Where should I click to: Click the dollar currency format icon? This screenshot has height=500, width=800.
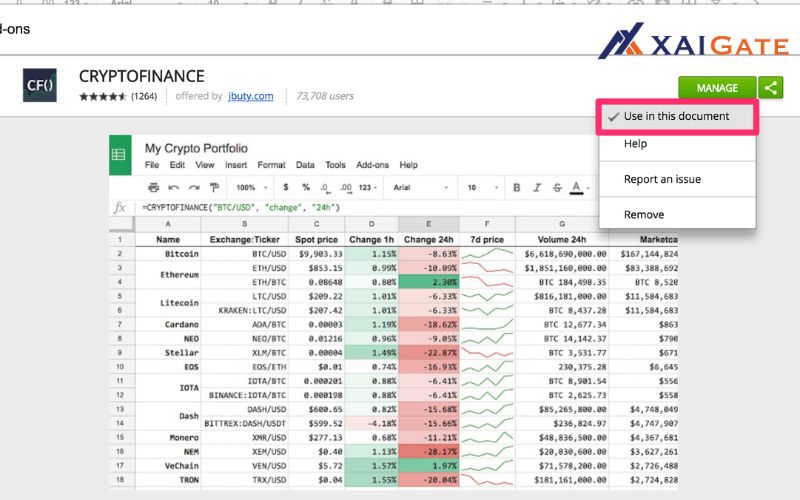click(x=286, y=187)
